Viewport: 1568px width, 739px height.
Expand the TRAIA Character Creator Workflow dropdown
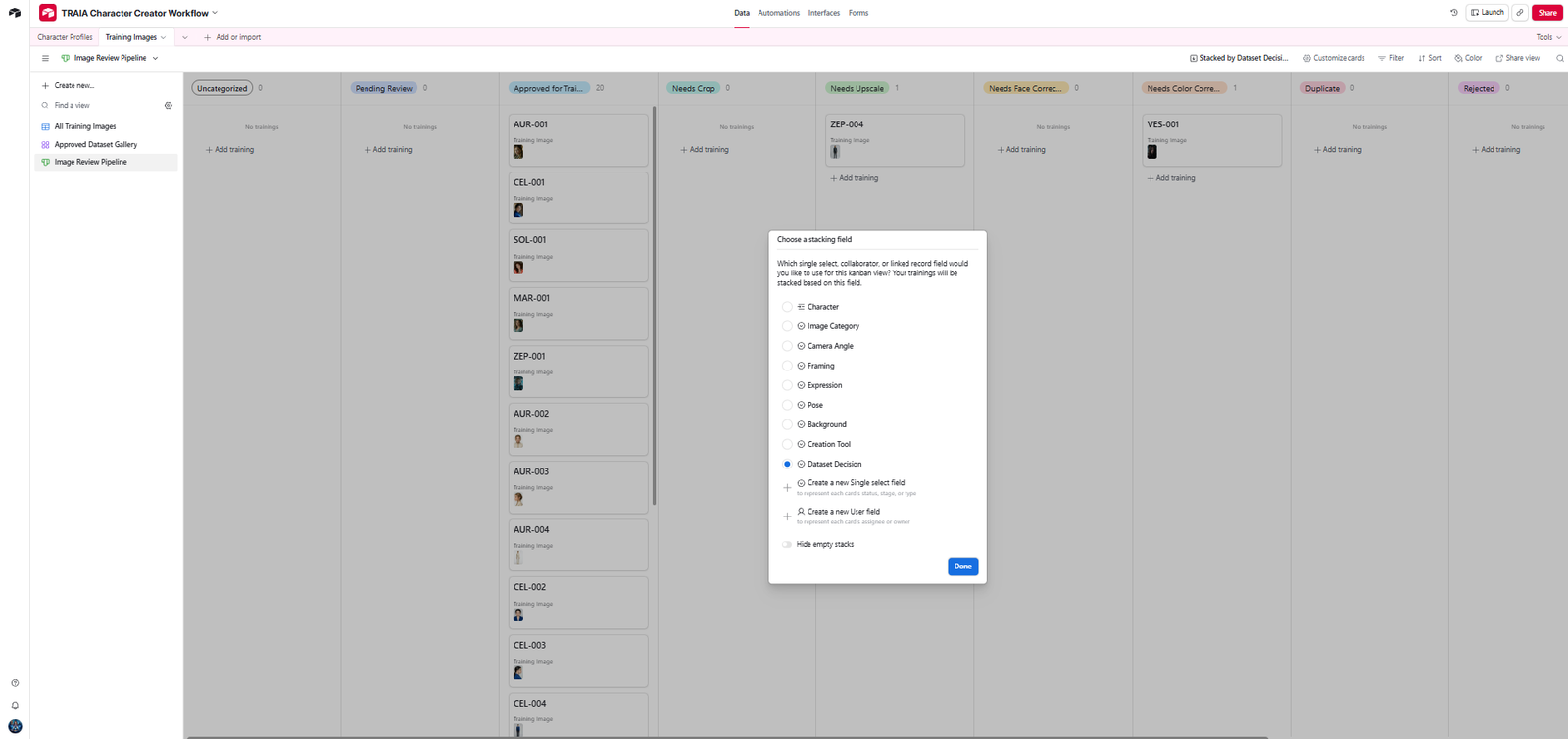coord(215,13)
